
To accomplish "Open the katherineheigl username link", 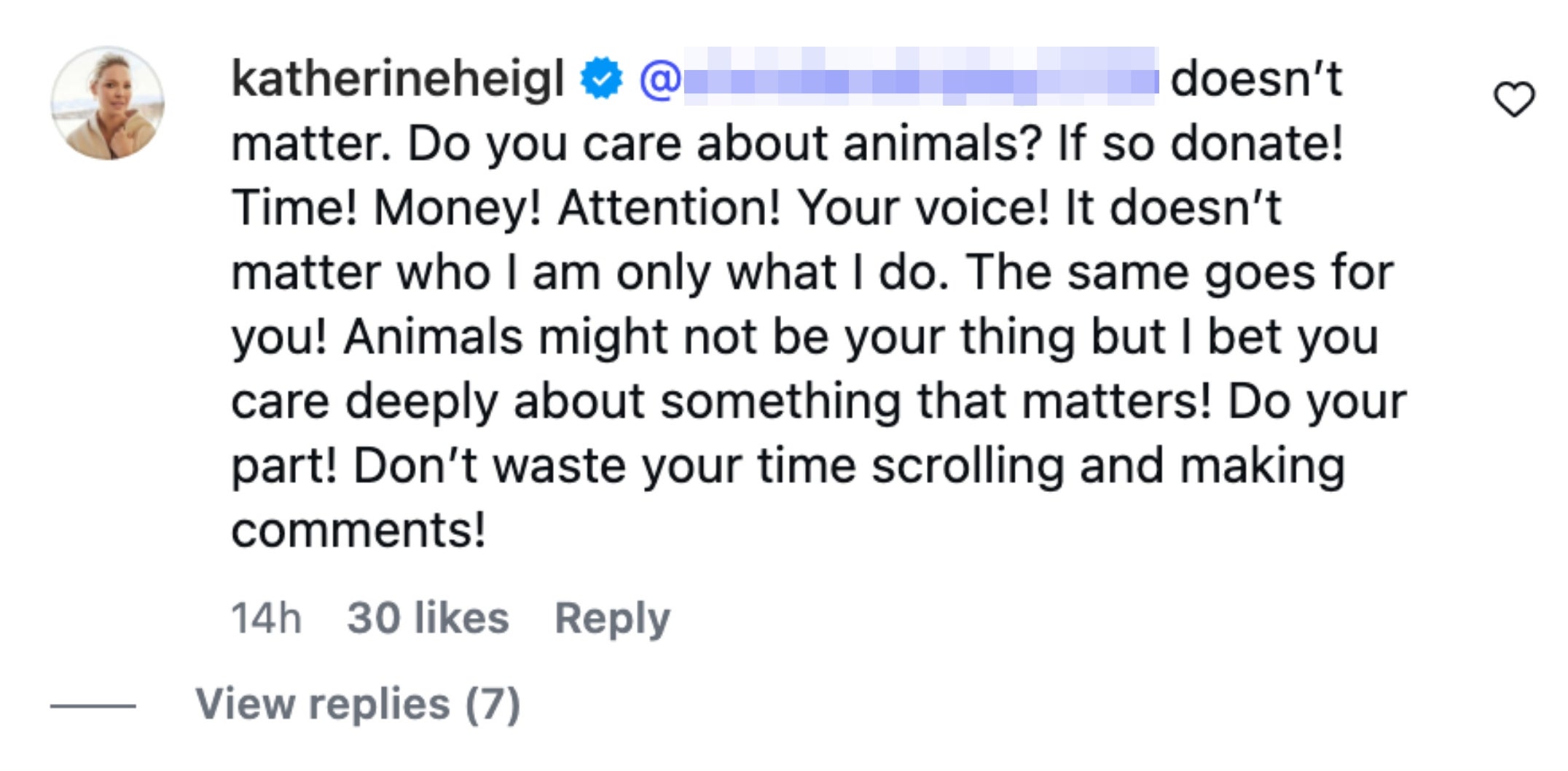I will (398, 78).
